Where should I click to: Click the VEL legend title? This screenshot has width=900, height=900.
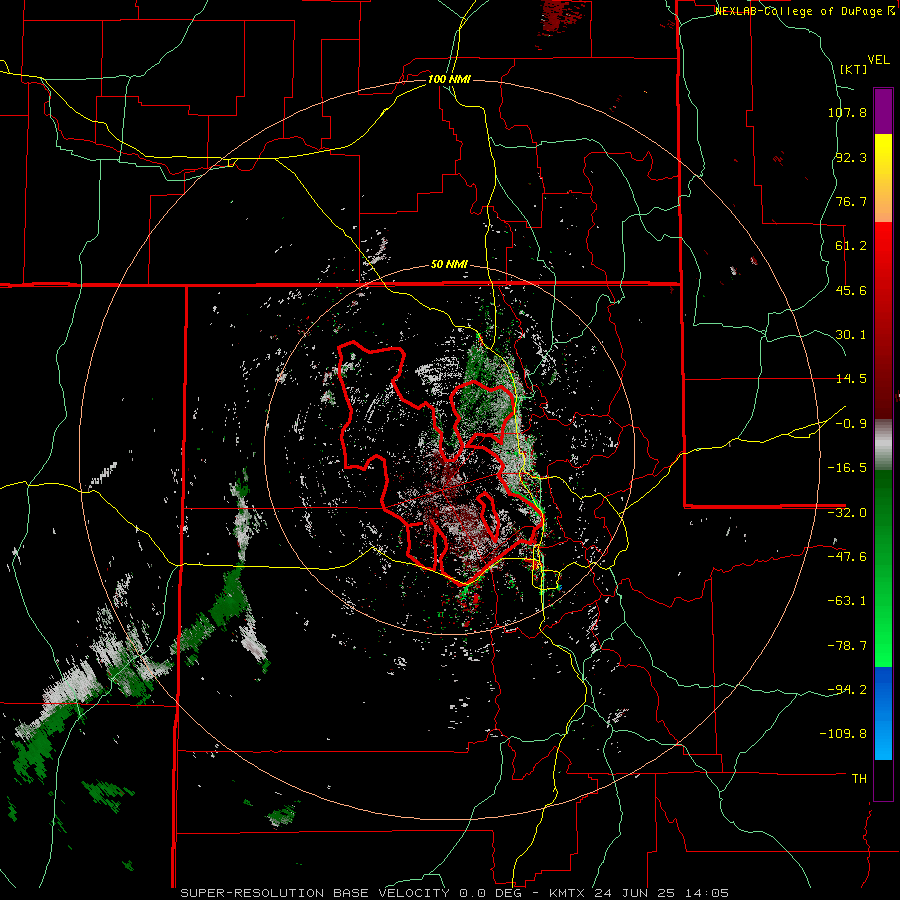(x=879, y=60)
